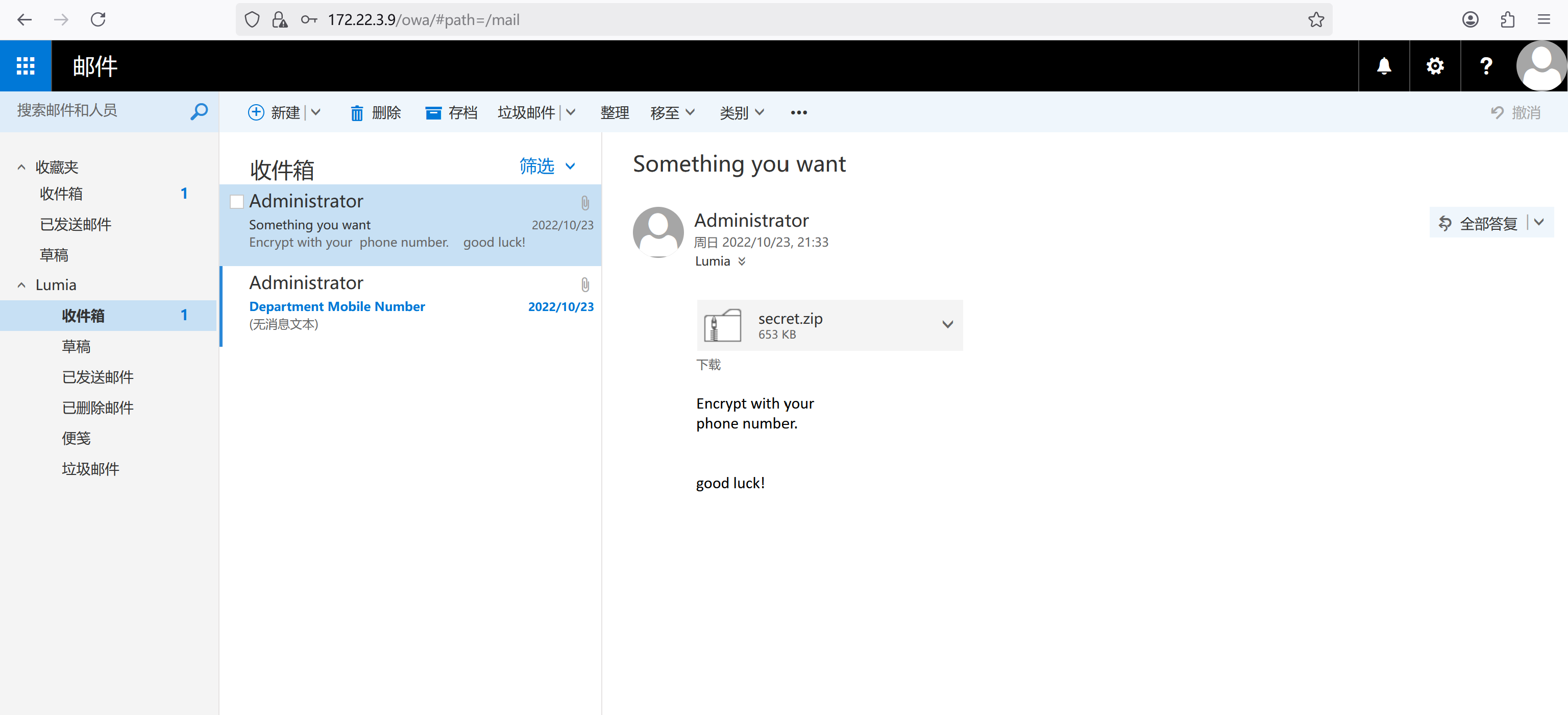Click the Archive box toolbar icon
The width and height of the screenshot is (1568, 715).
(433, 113)
